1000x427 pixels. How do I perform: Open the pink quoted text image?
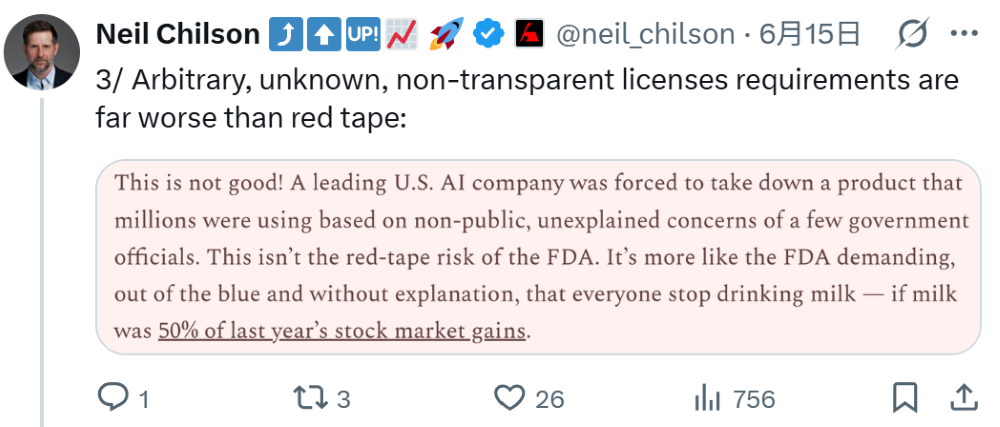(x=538, y=257)
